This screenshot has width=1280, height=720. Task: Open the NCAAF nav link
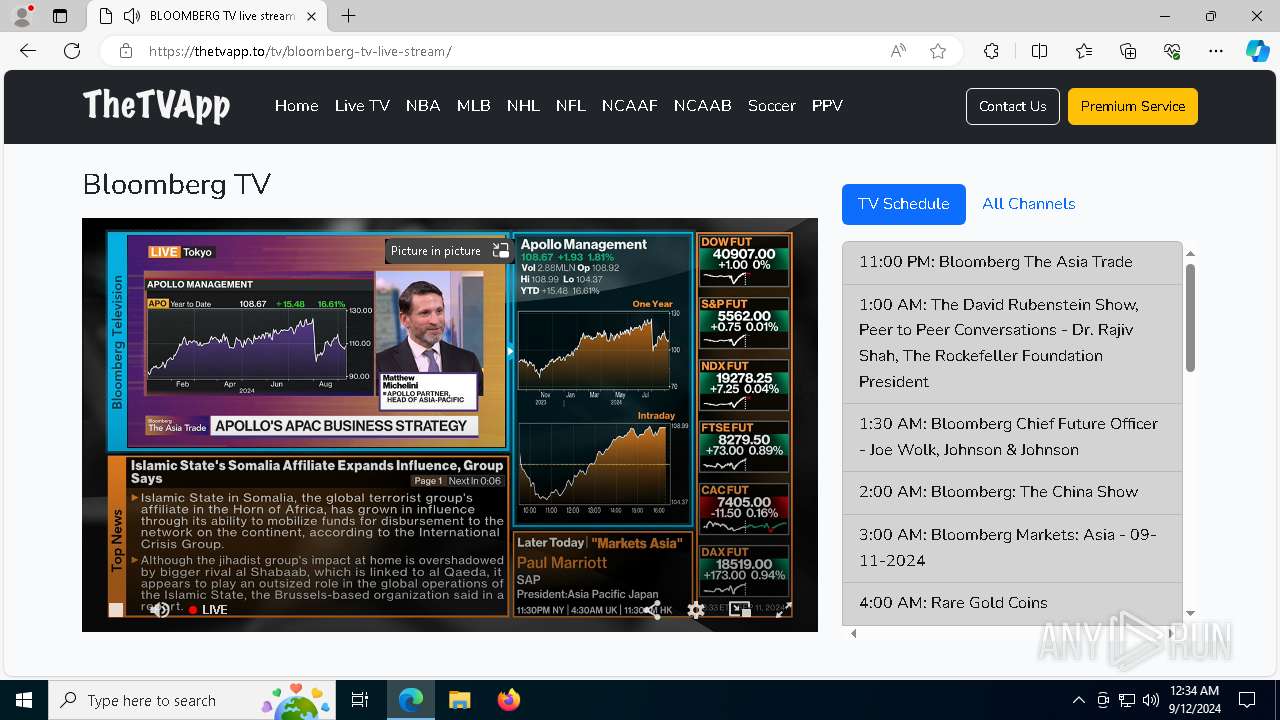(x=629, y=106)
